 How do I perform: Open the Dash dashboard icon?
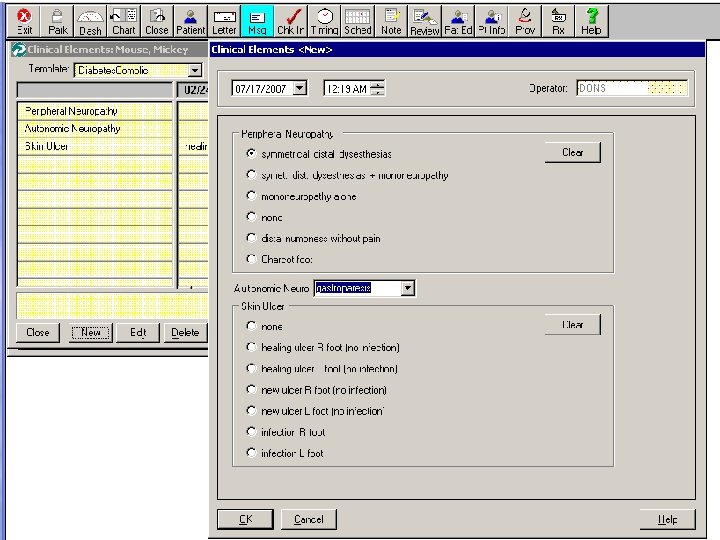90,22
